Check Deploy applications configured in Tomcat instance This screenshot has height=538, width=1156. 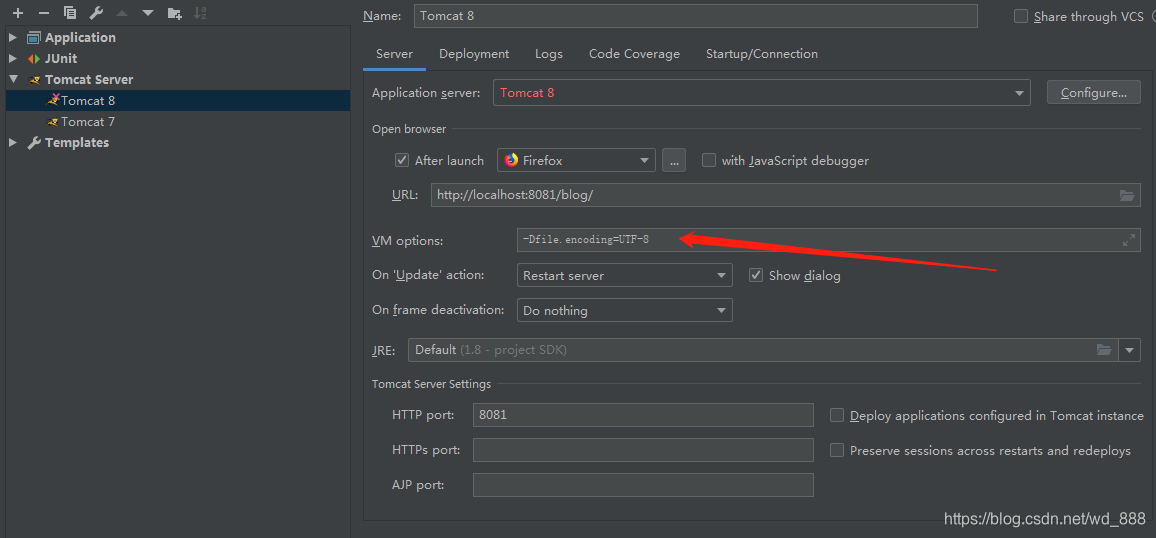coord(837,416)
